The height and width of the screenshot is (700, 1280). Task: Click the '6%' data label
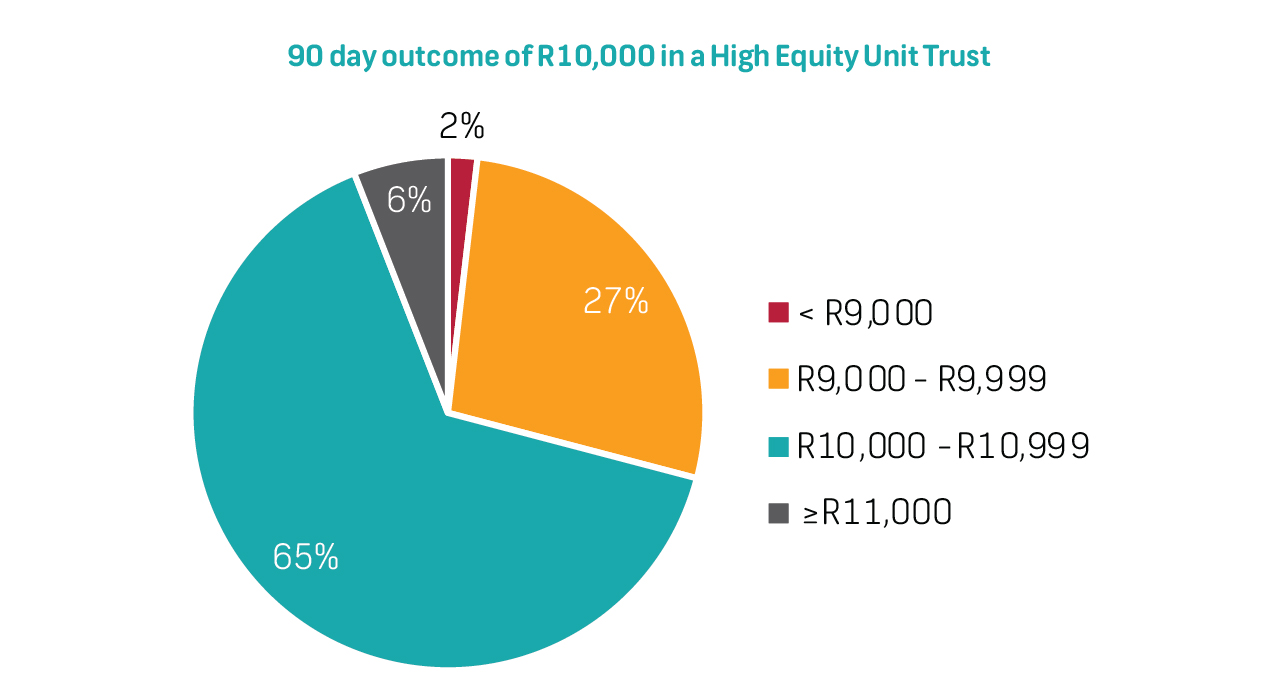click(x=409, y=201)
